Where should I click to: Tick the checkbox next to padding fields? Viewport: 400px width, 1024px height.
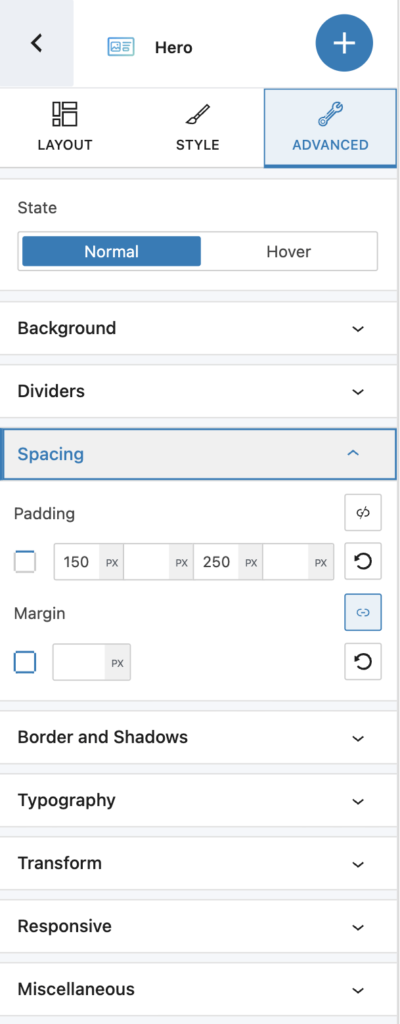coord(25,562)
